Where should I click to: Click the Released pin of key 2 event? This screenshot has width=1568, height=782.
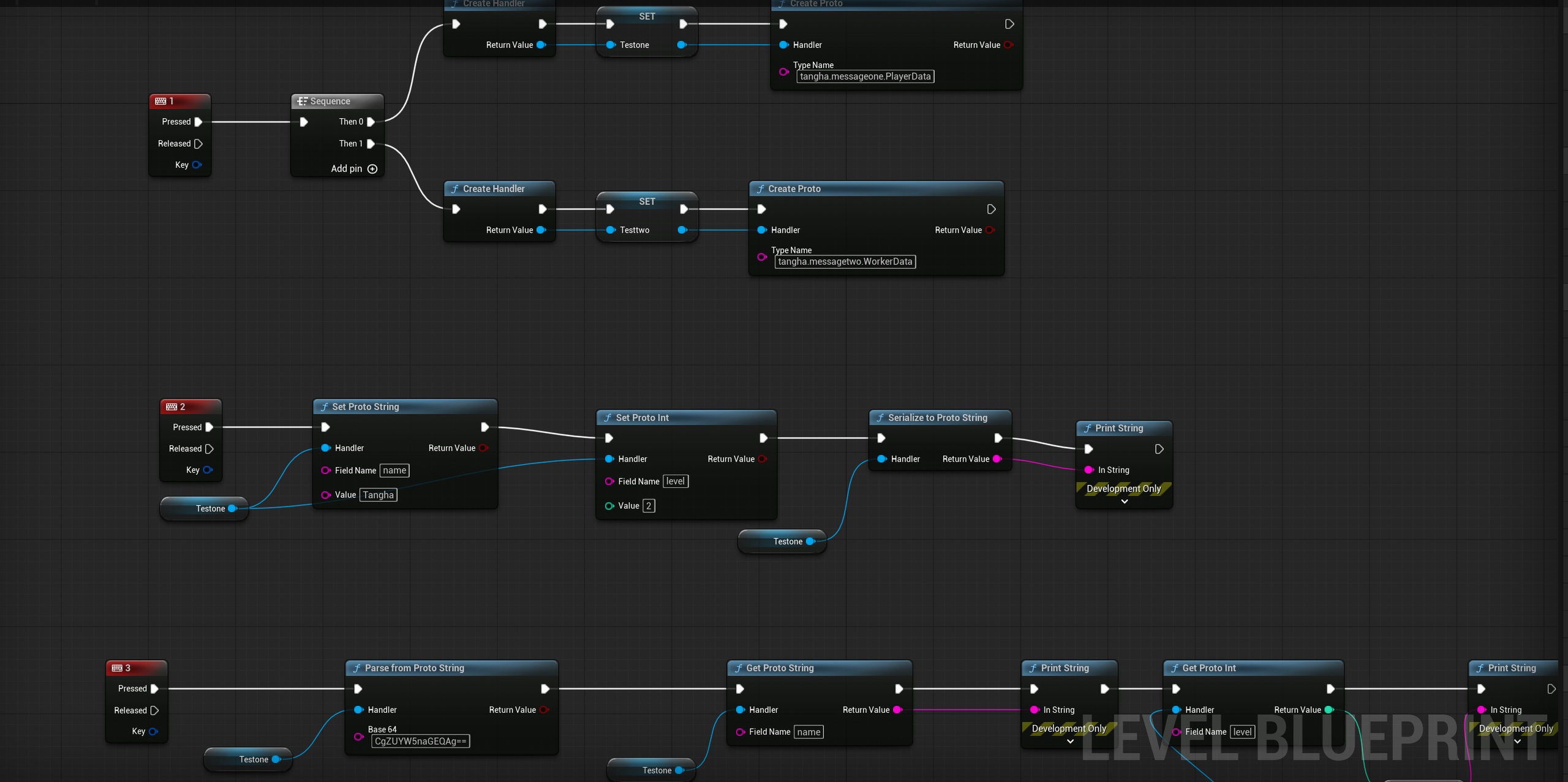click(x=209, y=449)
